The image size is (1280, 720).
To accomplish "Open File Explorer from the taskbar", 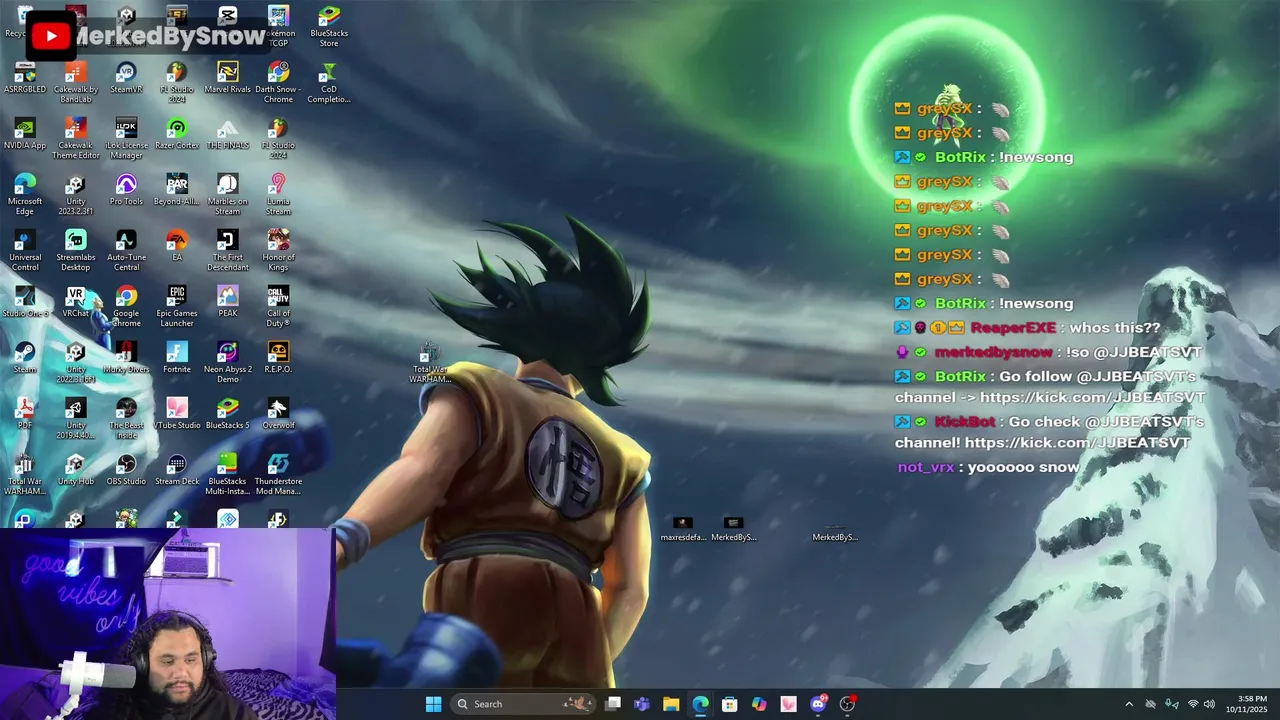I will [x=671, y=704].
